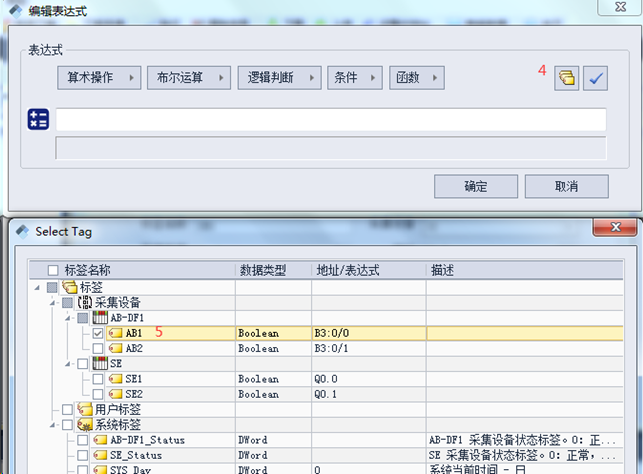Click the SE_Status description text
Viewport: 643px width, 474px height.
point(522,455)
